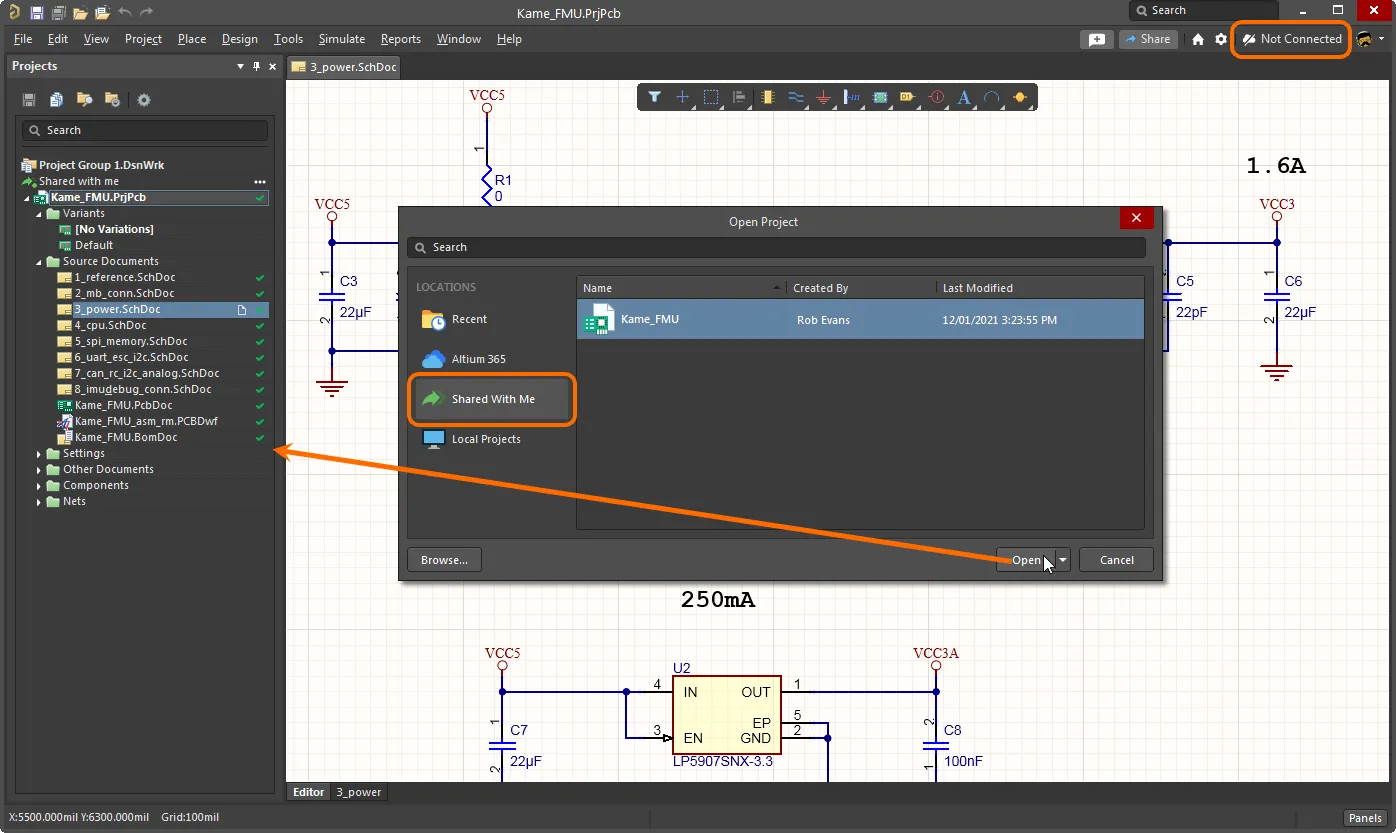Open the Projects panel dropdown arrow
The height and width of the screenshot is (833, 1396).
pos(240,66)
